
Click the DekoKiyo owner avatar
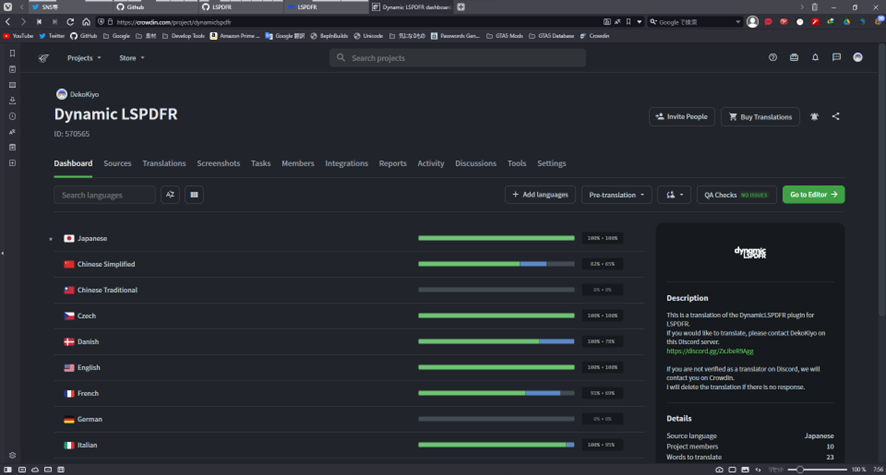point(62,94)
